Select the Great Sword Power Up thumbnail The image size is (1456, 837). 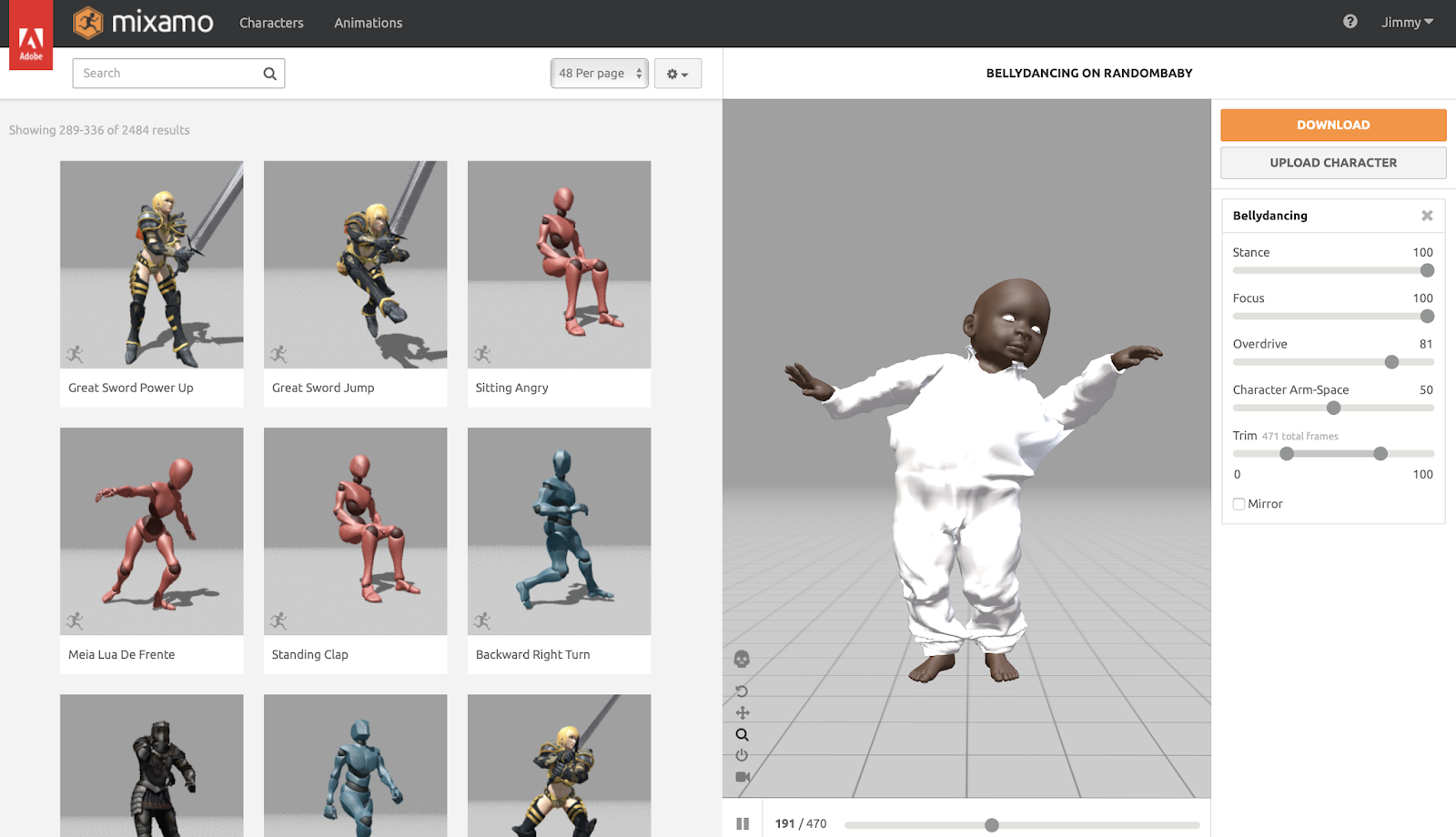[x=152, y=265]
